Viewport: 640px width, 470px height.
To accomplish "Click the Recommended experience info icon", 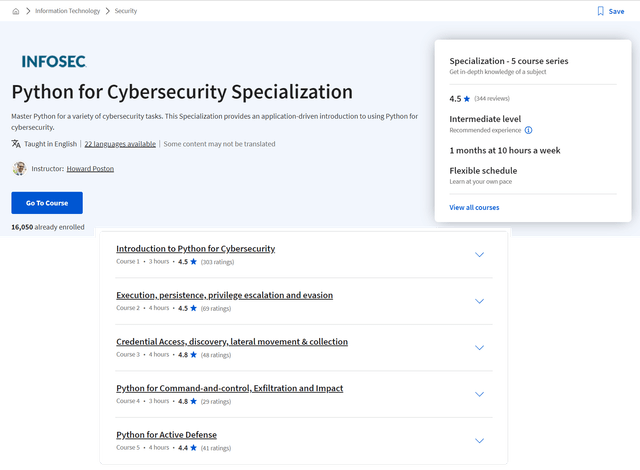I will click(528, 130).
